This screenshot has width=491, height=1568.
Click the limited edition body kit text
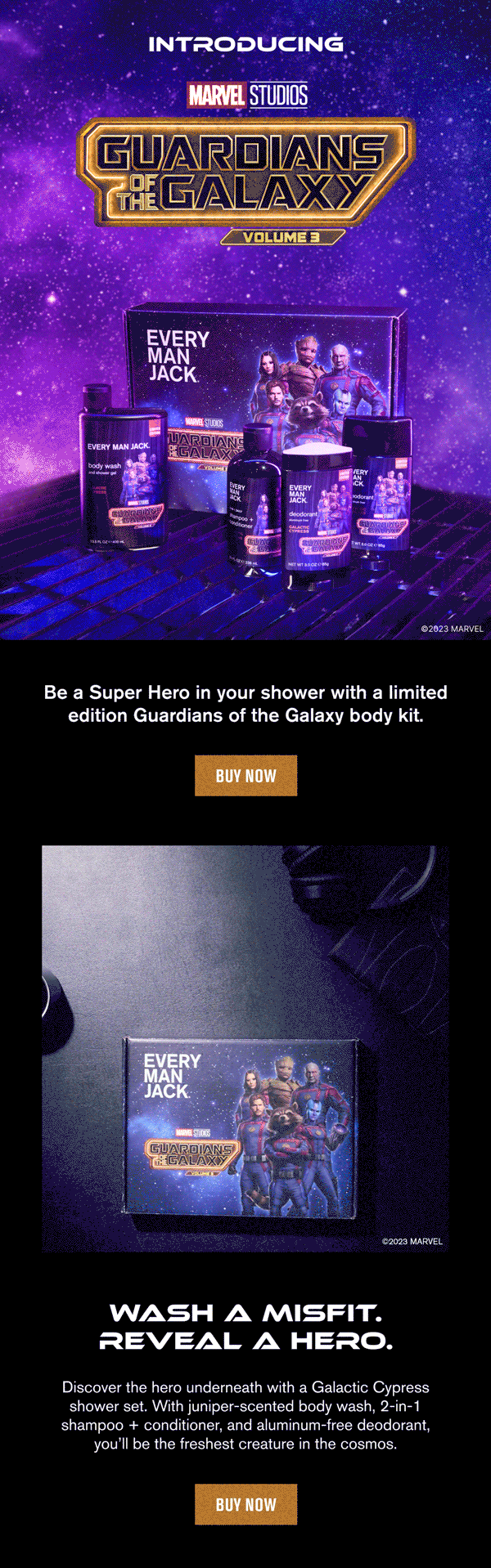tap(245, 704)
